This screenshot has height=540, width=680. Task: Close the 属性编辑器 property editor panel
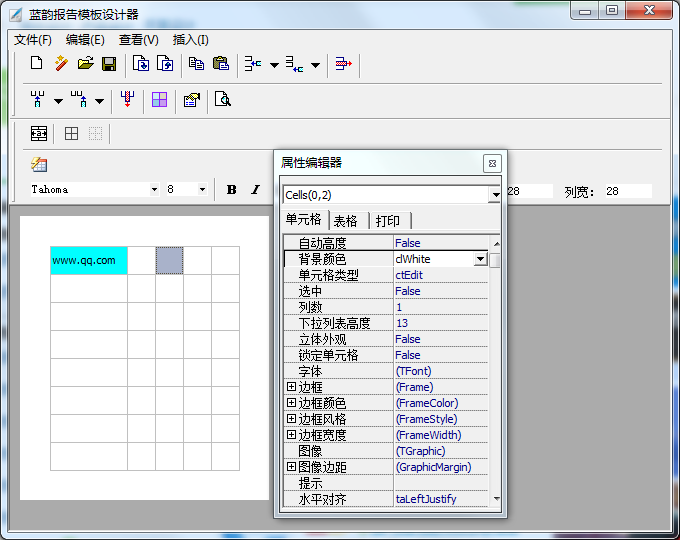pos(491,163)
